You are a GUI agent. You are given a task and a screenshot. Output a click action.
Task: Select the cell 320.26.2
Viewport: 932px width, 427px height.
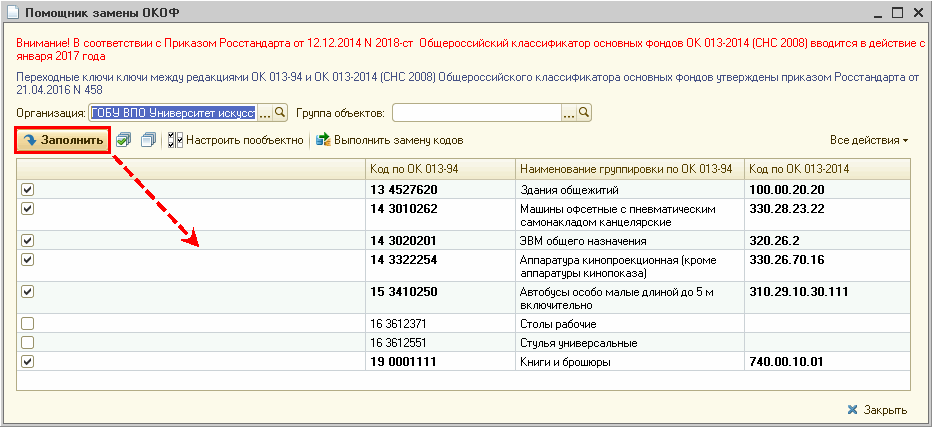pyautogui.click(x=827, y=240)
